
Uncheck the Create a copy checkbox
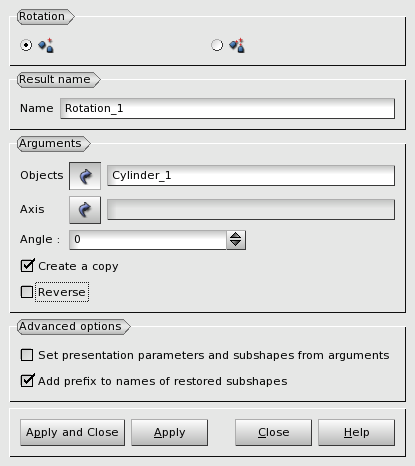pos(27,266)
